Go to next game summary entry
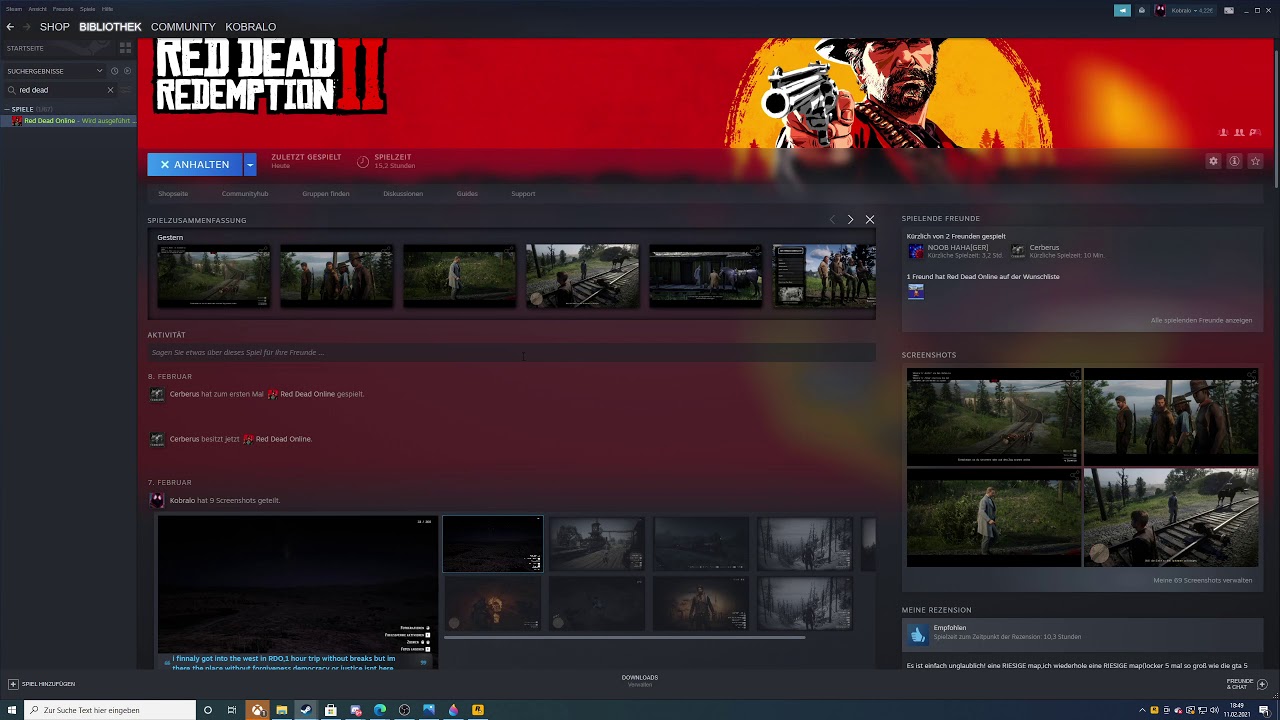 (850, 219)
